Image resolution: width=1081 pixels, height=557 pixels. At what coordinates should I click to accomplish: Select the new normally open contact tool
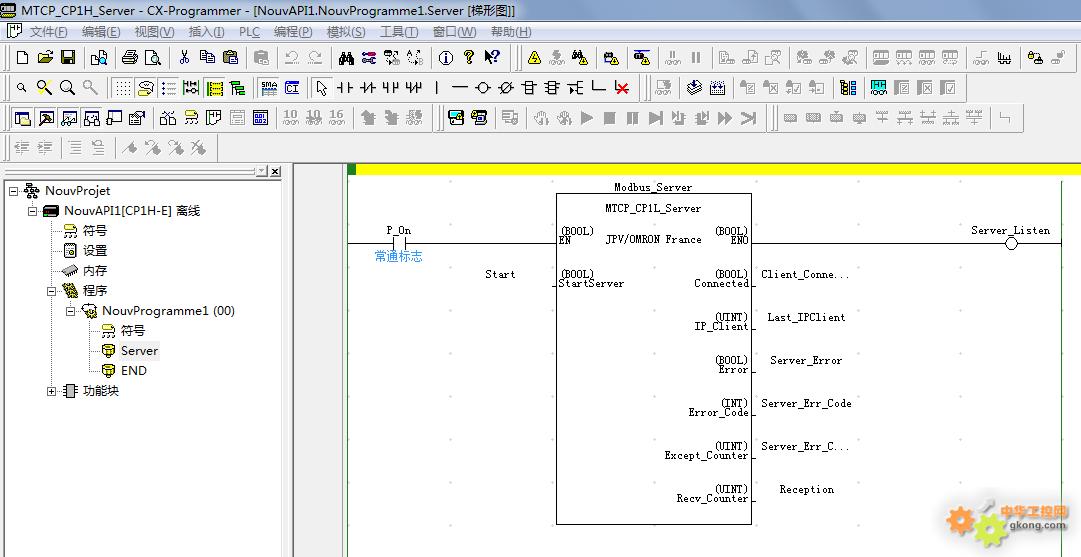(345, 88)
